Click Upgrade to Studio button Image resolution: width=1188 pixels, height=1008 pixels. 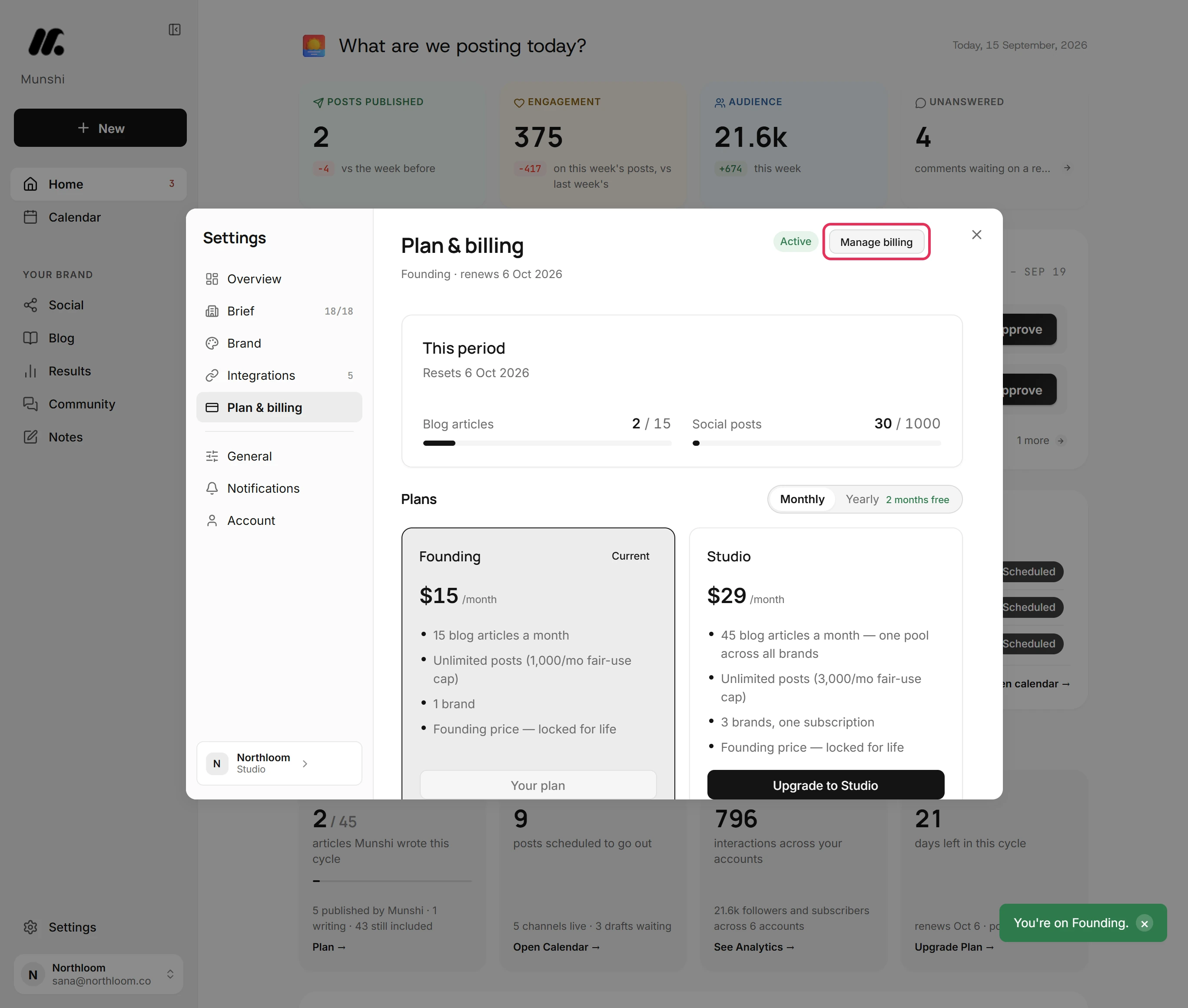(x=825, y=785)
